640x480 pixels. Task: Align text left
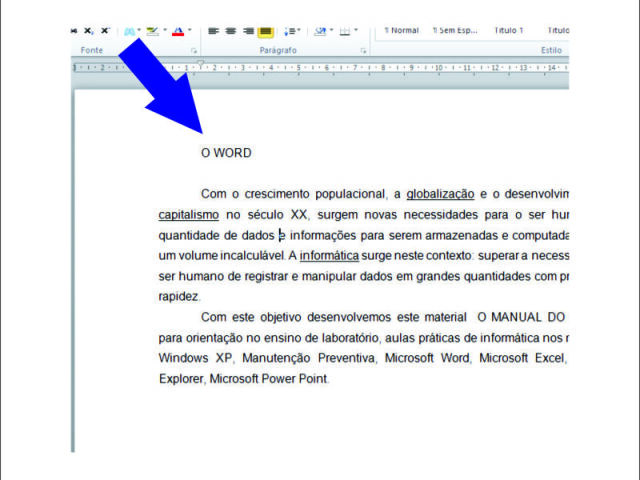click(213, 31)
